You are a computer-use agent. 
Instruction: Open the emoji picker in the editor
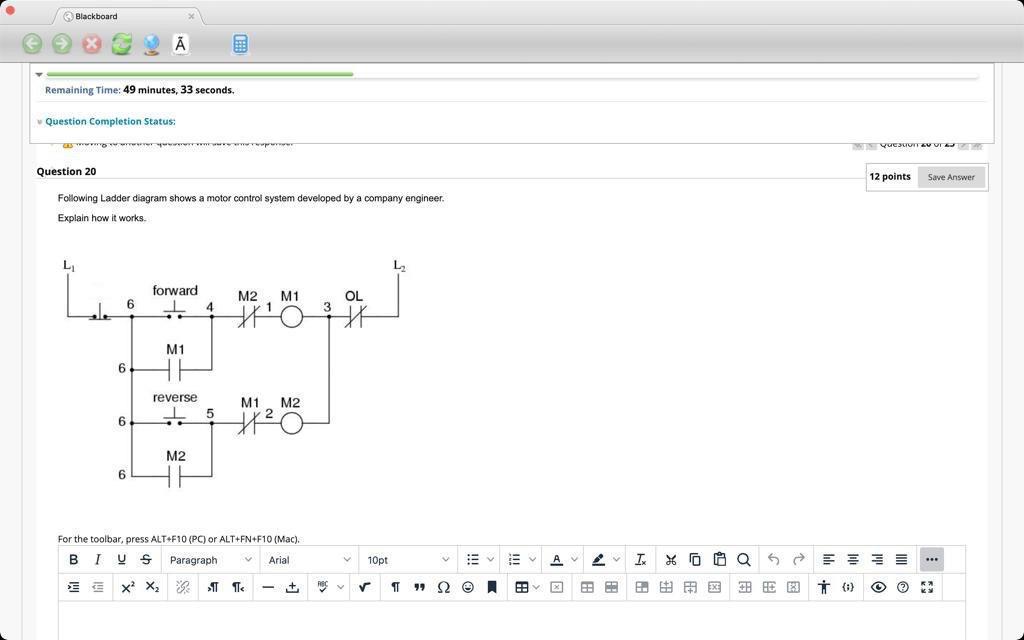[467, 588]
